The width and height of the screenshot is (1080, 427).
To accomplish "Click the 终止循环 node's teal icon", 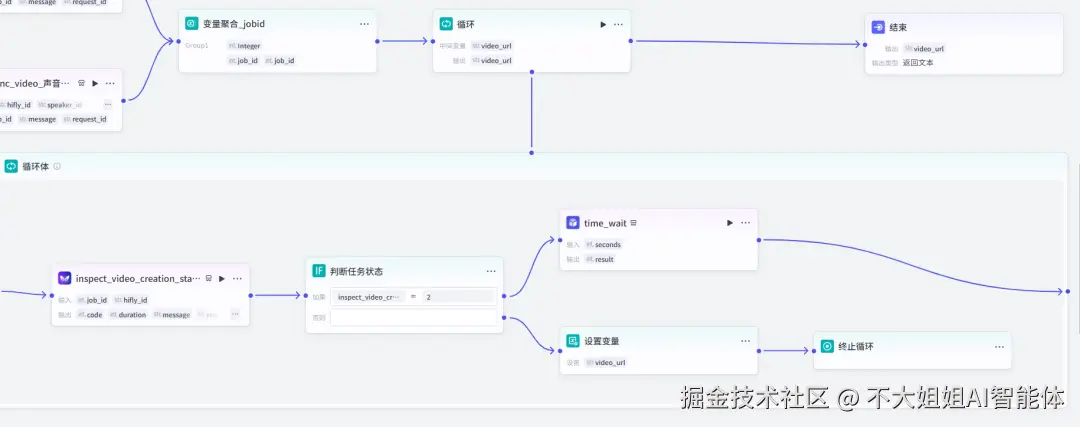I will point(827,346).
